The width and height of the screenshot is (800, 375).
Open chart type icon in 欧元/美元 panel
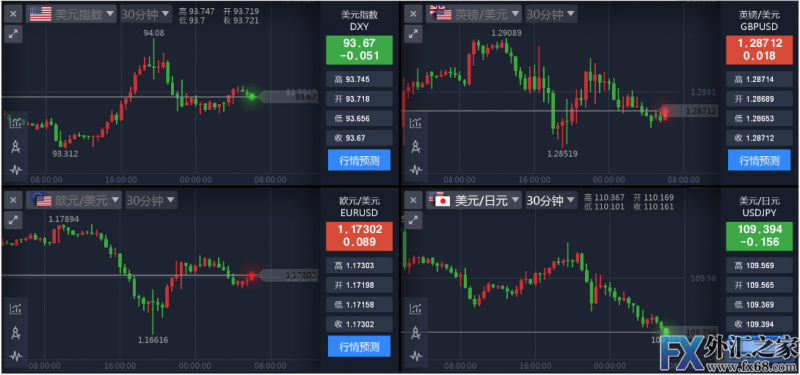point(16,308)
